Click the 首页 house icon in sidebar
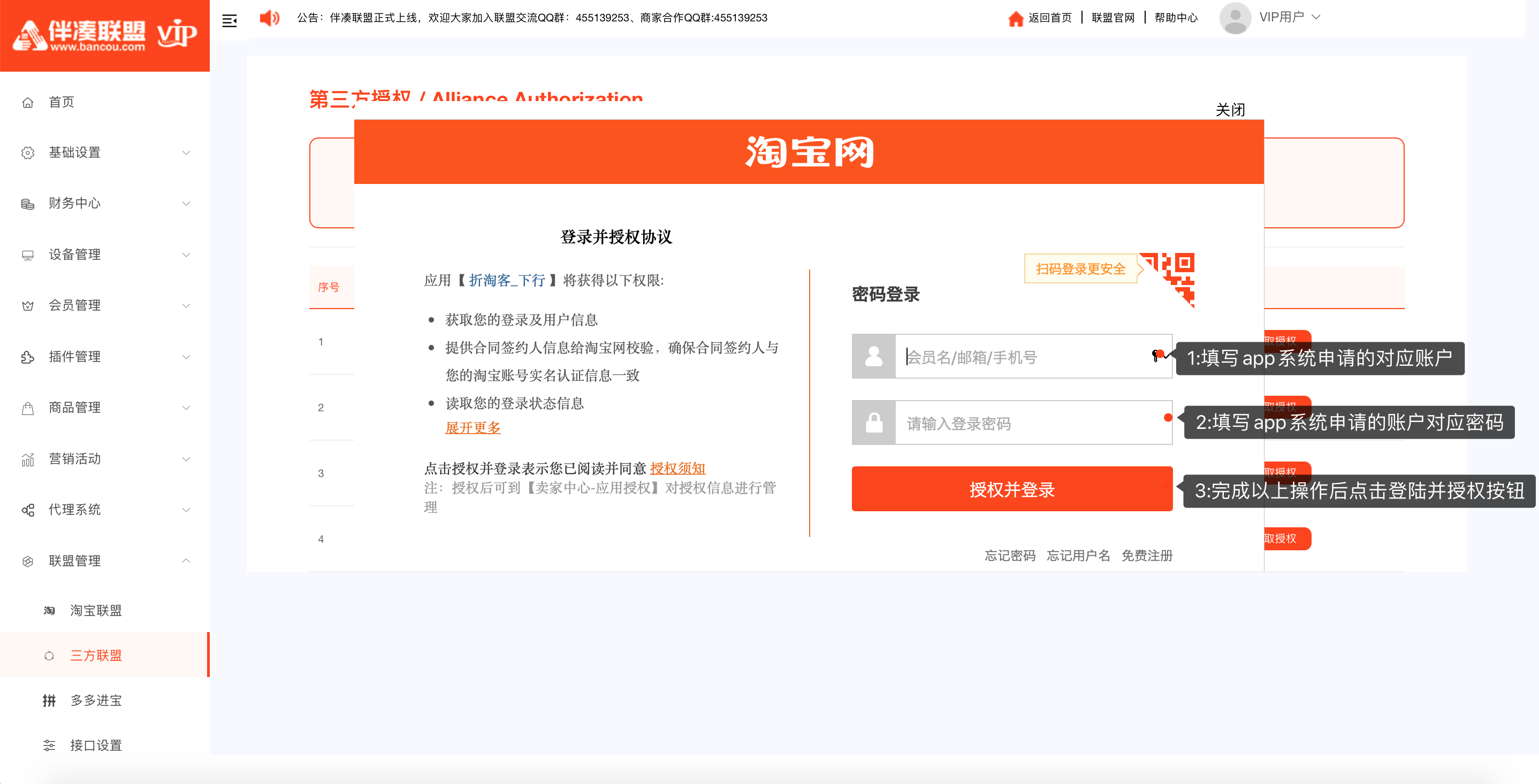Screen dimensions: 1539x784 (x=27, y=102)
